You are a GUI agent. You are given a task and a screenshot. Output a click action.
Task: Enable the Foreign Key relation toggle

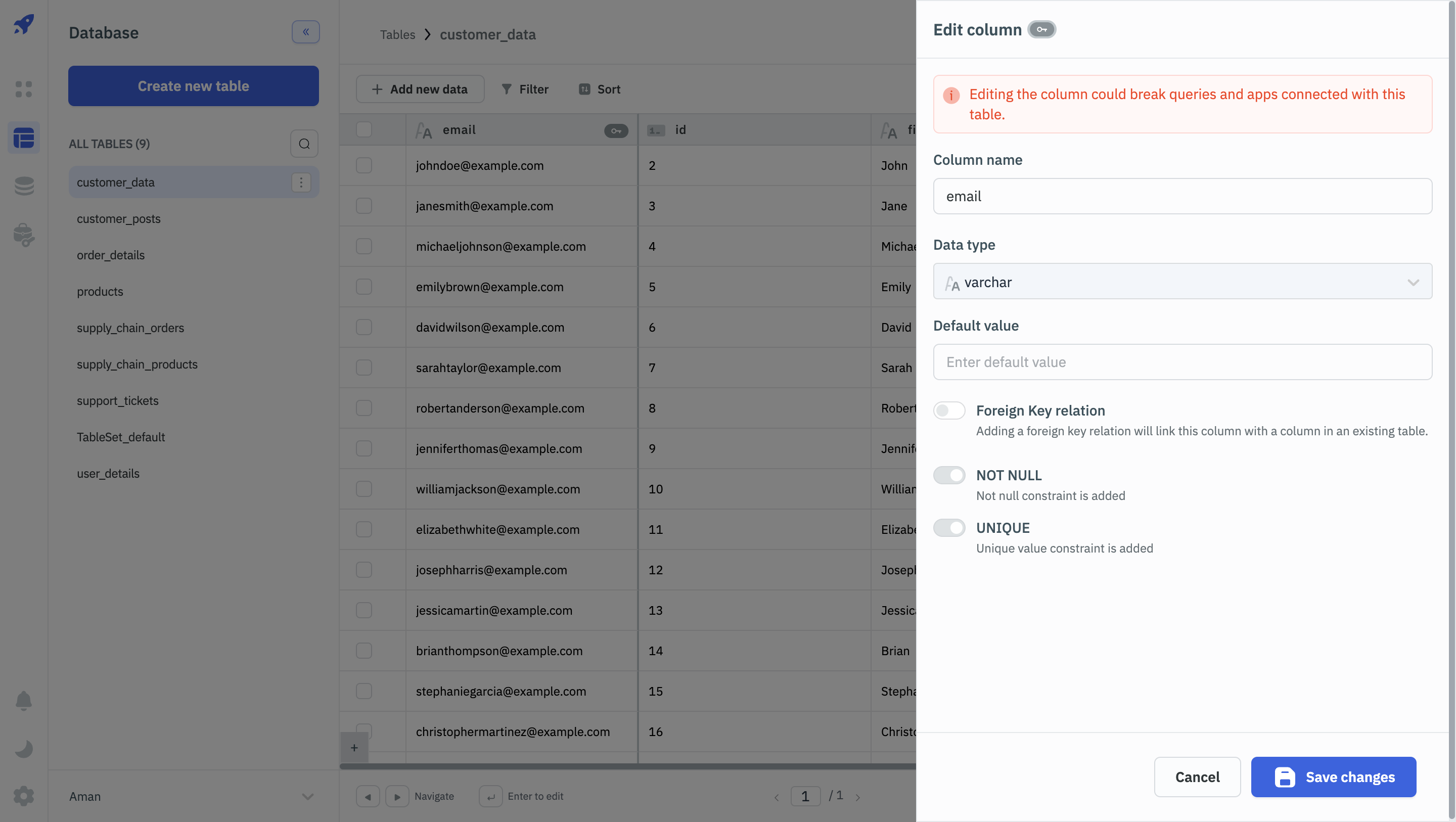click(949, 410)
